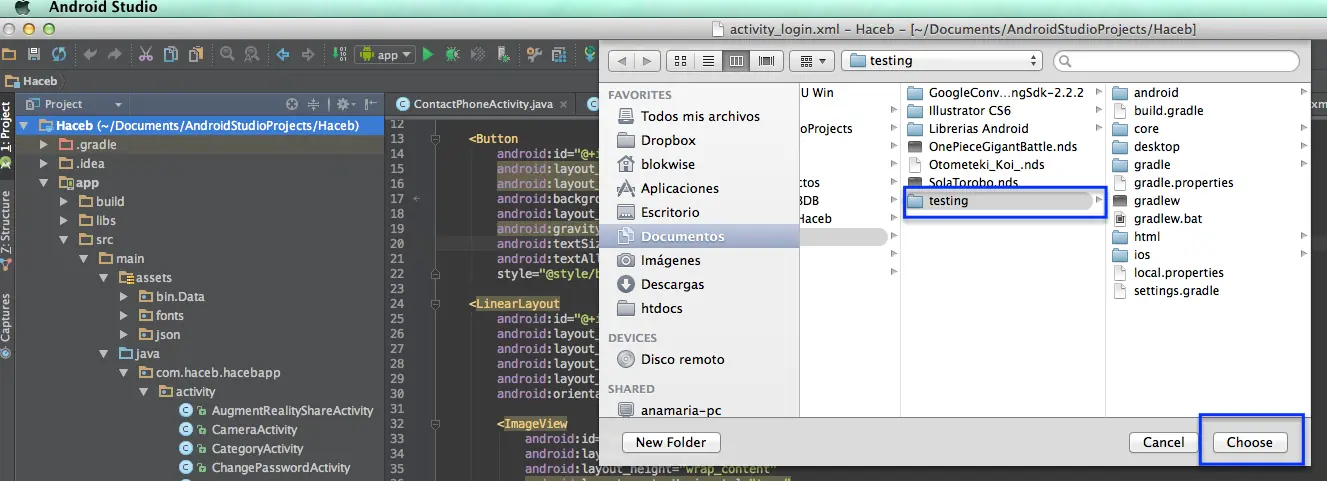Click the Synchronize toolbar icon
The width and height of the screenshot is (1327, 481).
[59, 54]
